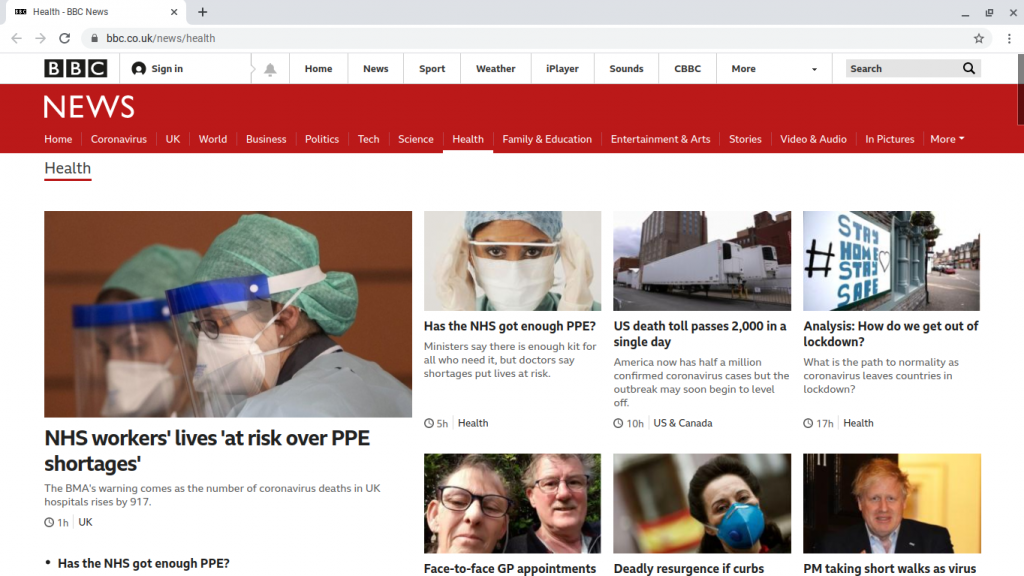Open News in the BBC top bar

coord(376,69)
